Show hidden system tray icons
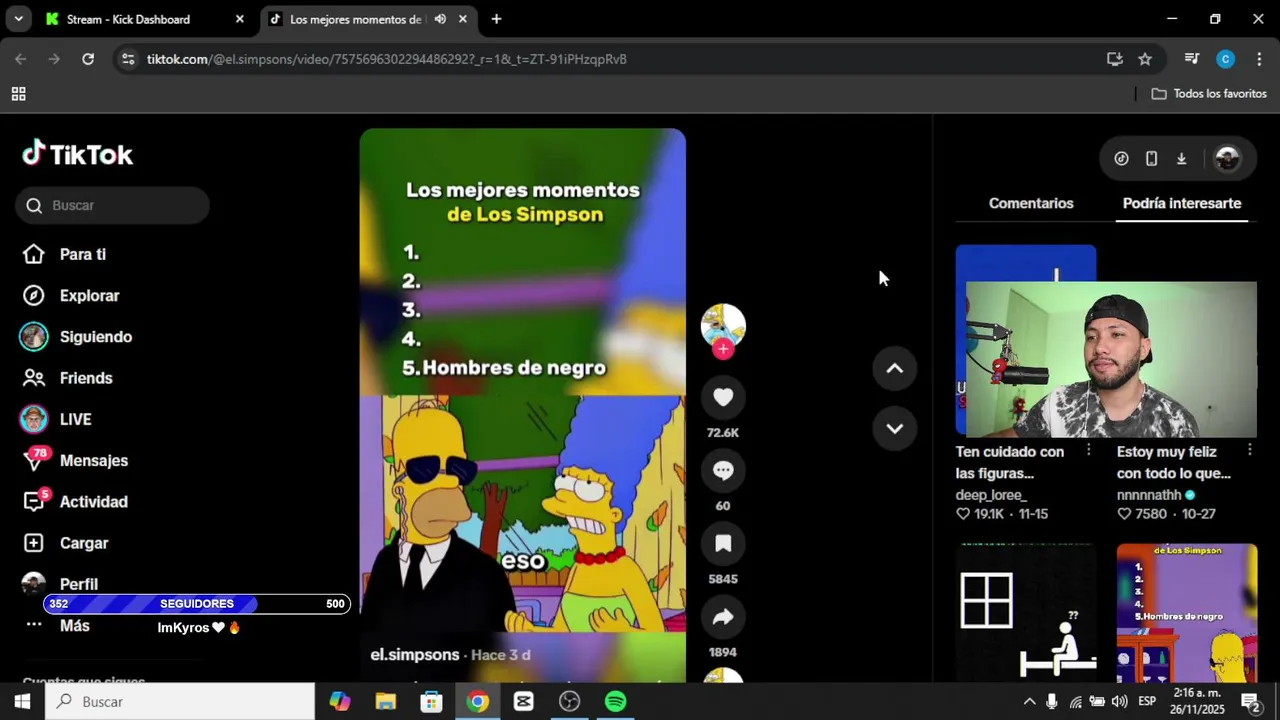The width and height of the screenshot is (1280, 720). pos(1029,702)
